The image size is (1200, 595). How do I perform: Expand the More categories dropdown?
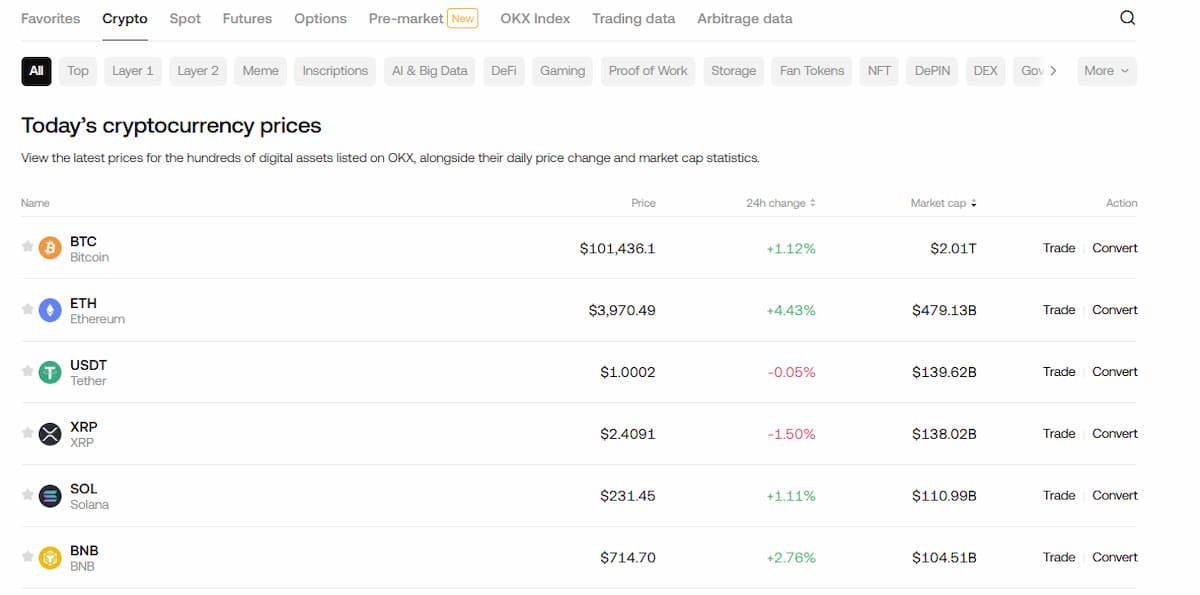pyautogui.click(x=1107, y=71)
